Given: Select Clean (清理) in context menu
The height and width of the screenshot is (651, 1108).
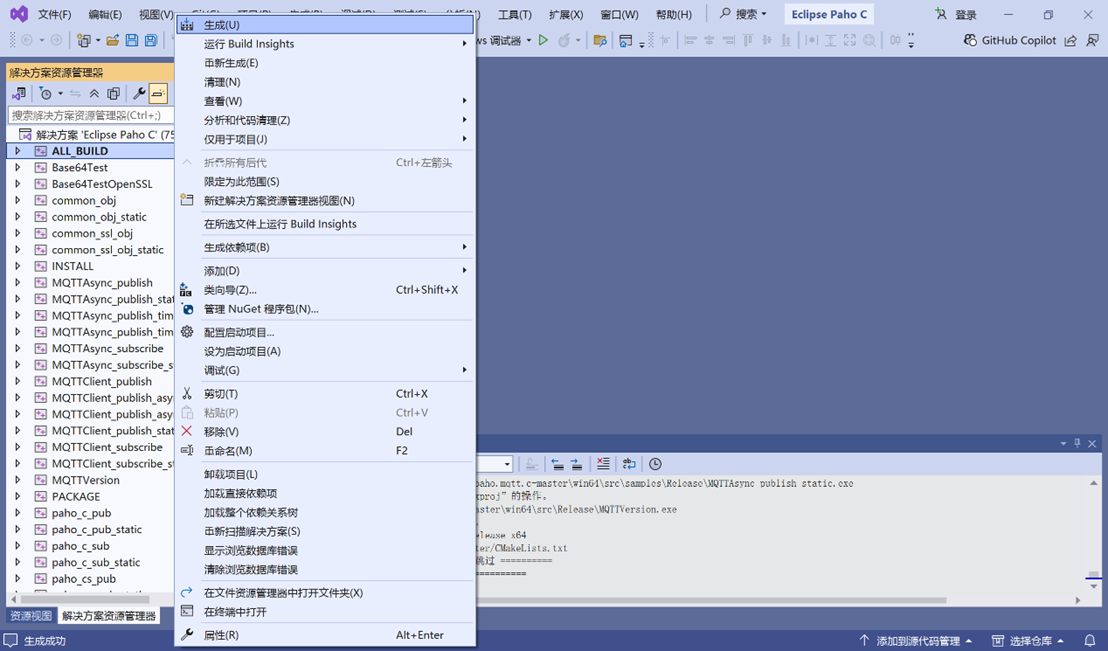Looking at the screenshot, I should 325,82.
